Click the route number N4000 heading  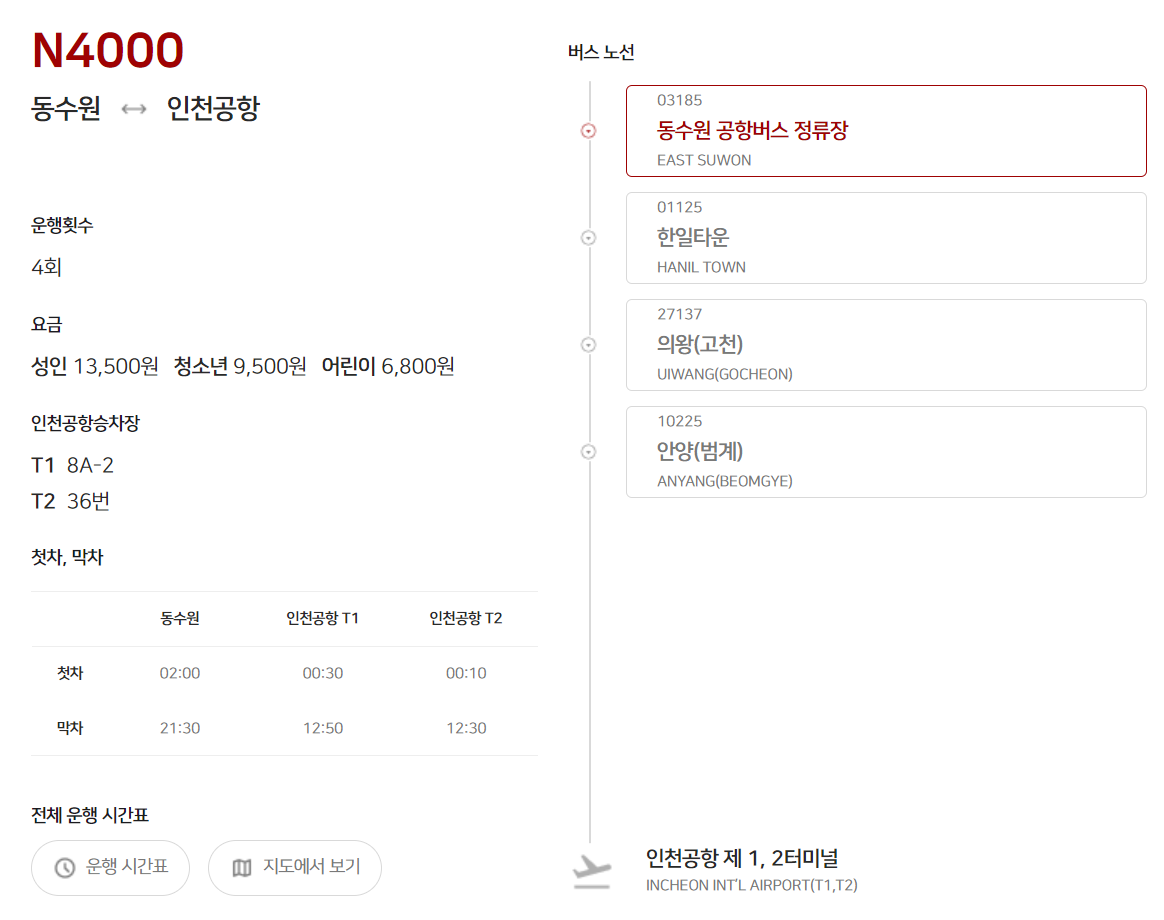tap(106, 50)
